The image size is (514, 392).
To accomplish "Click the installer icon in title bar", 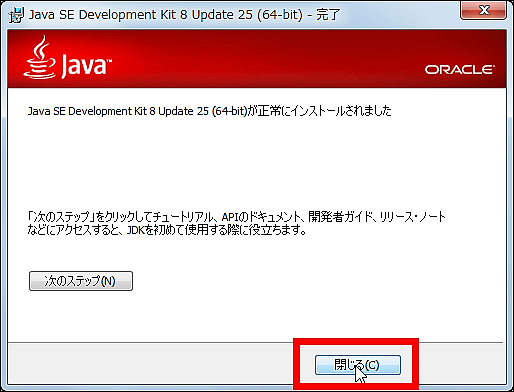I will (x=16, y=15).
